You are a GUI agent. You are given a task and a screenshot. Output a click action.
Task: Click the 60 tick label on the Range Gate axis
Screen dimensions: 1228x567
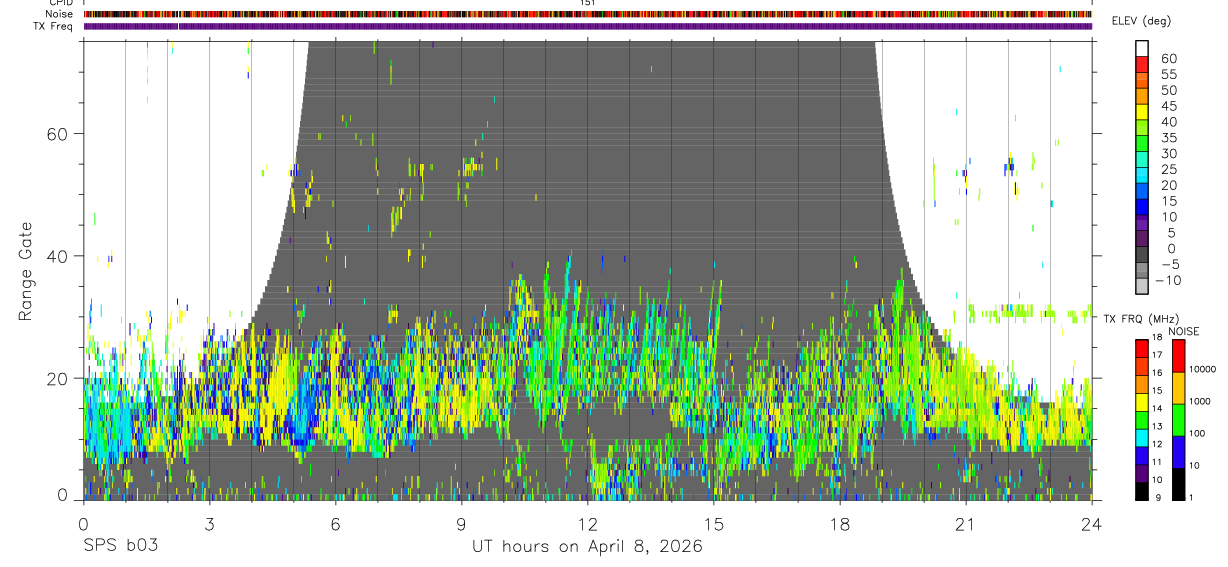pyautogui.click(x=56, y=134)
